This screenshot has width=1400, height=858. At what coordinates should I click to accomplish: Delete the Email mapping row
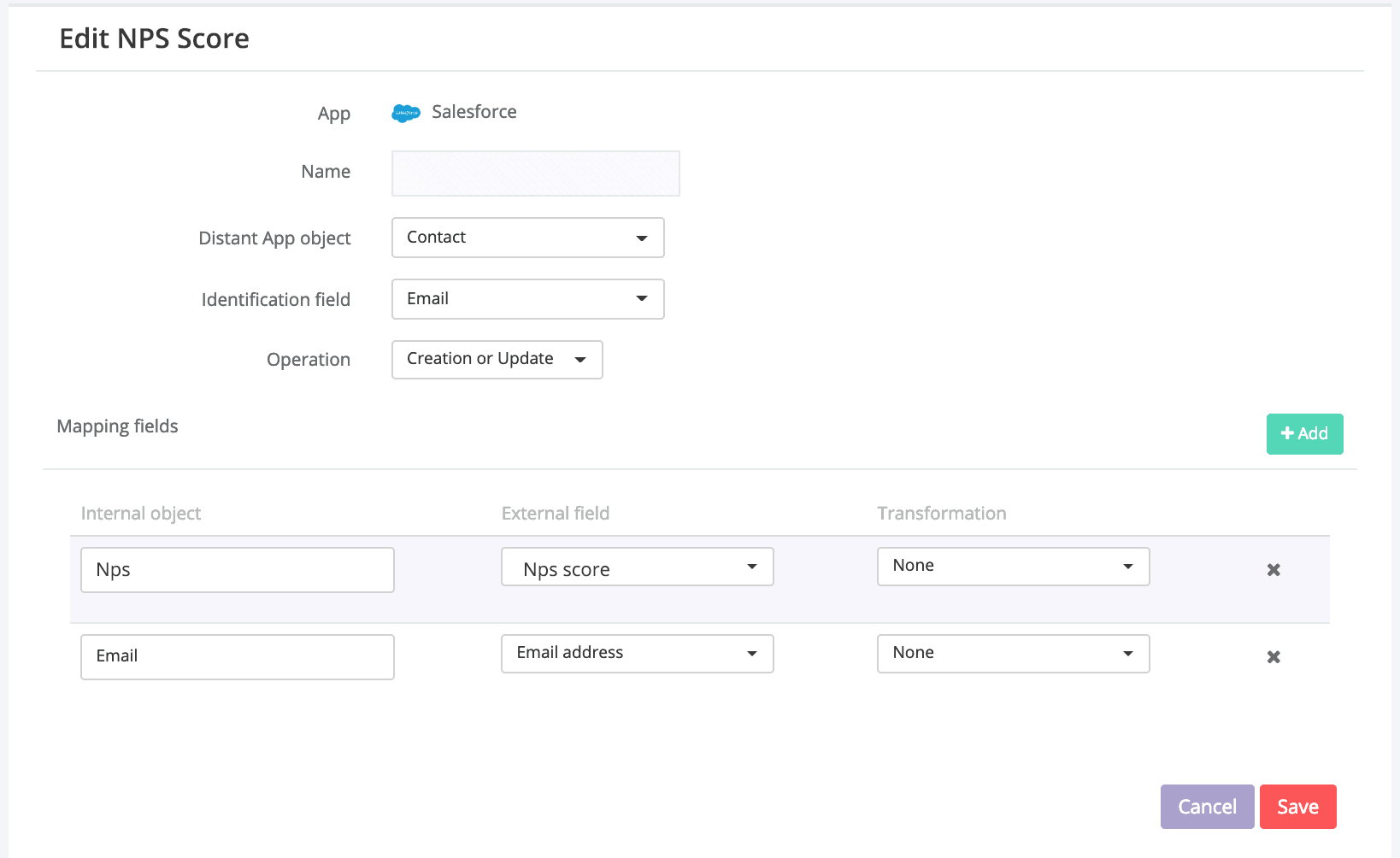(1274, 657)
